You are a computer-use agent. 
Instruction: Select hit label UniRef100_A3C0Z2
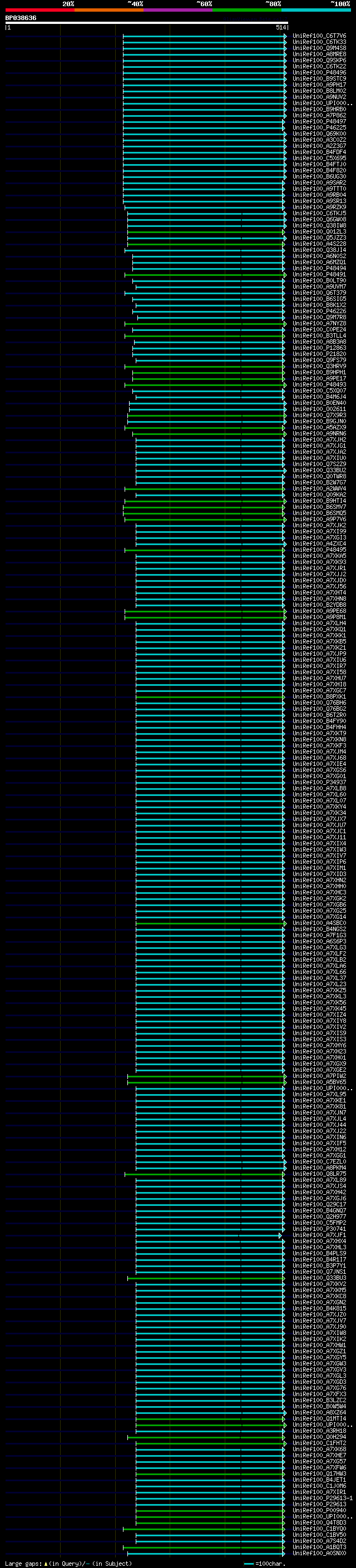pyautogui.click(x=319, y=140)
